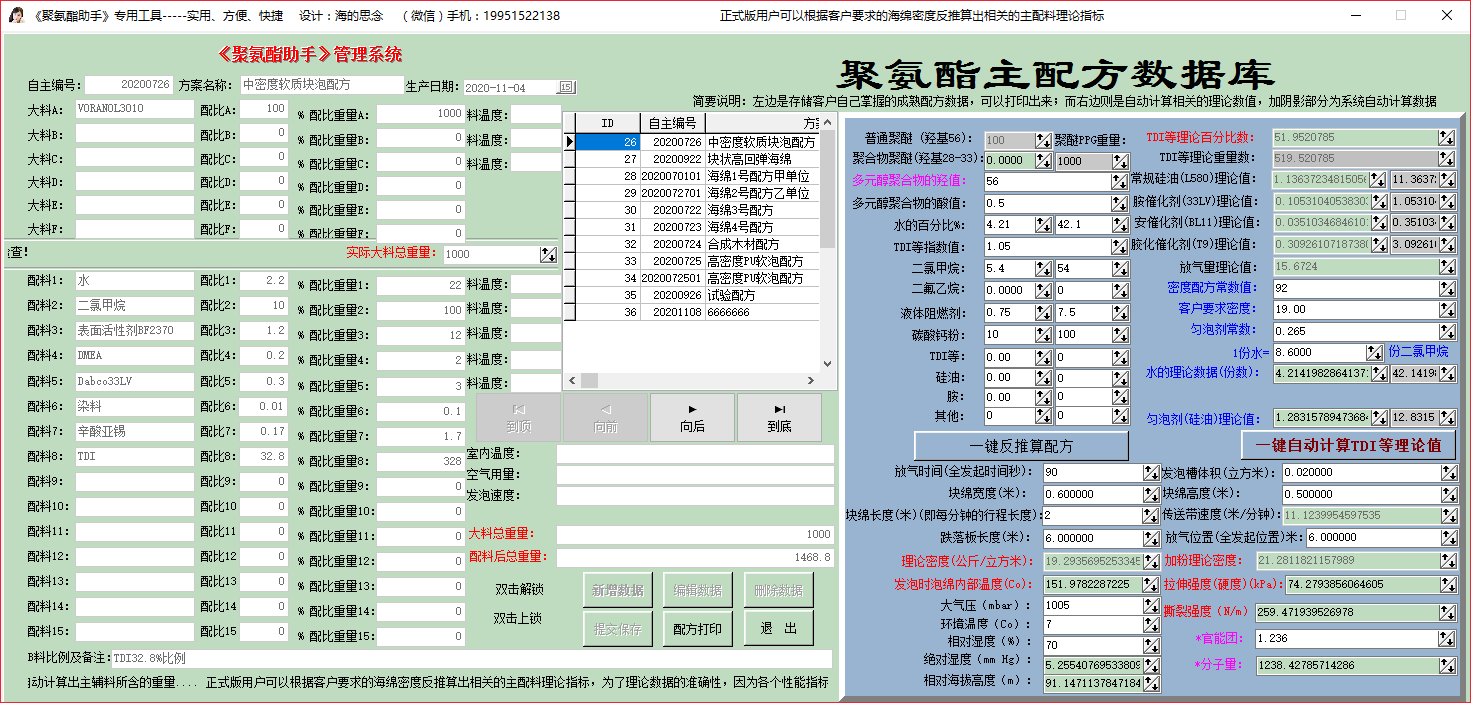Click stepper icon beside 大气压 value 1005

tap(1151, 605)
